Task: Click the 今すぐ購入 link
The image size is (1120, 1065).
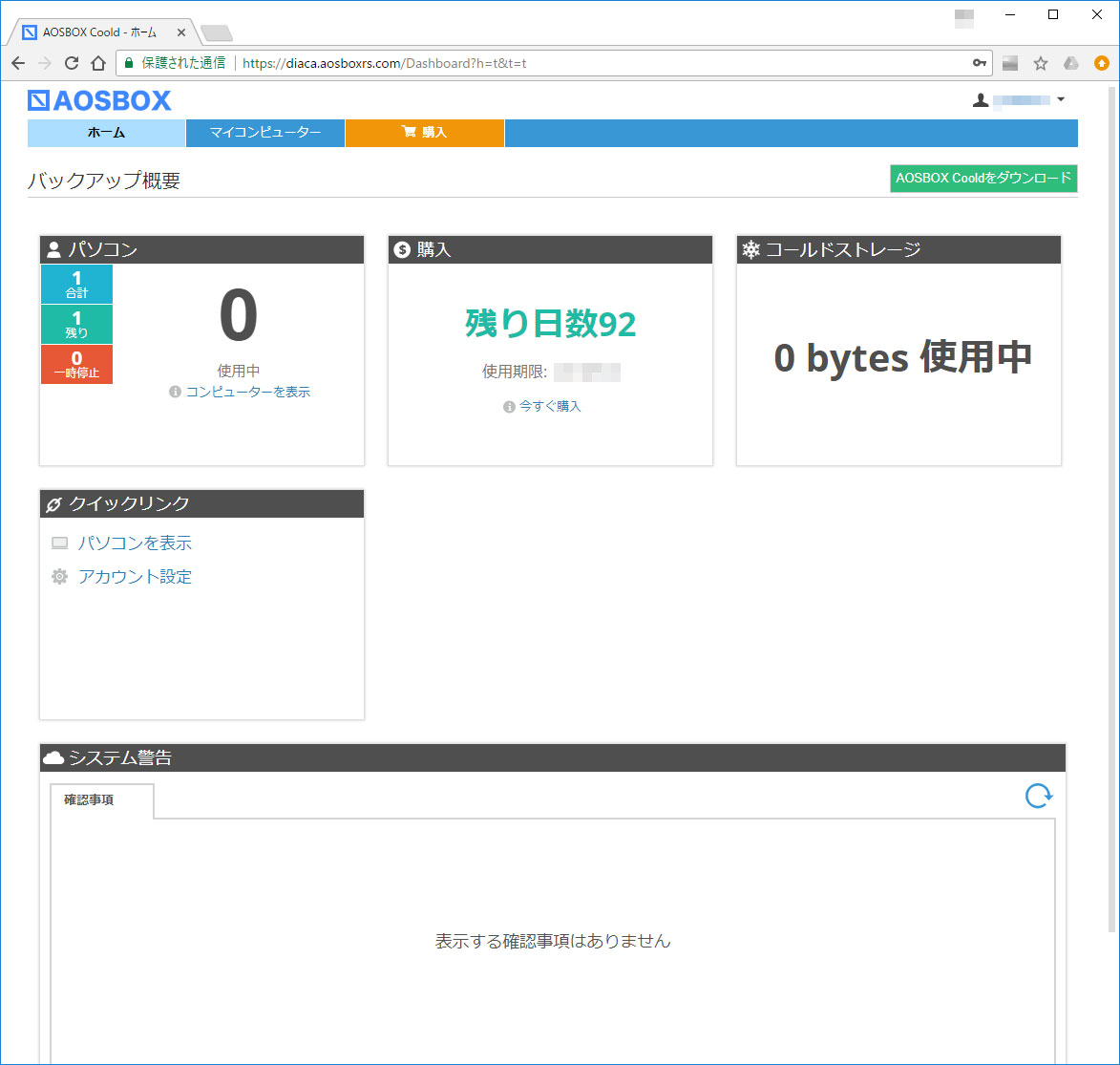Action: pos(550,406)
